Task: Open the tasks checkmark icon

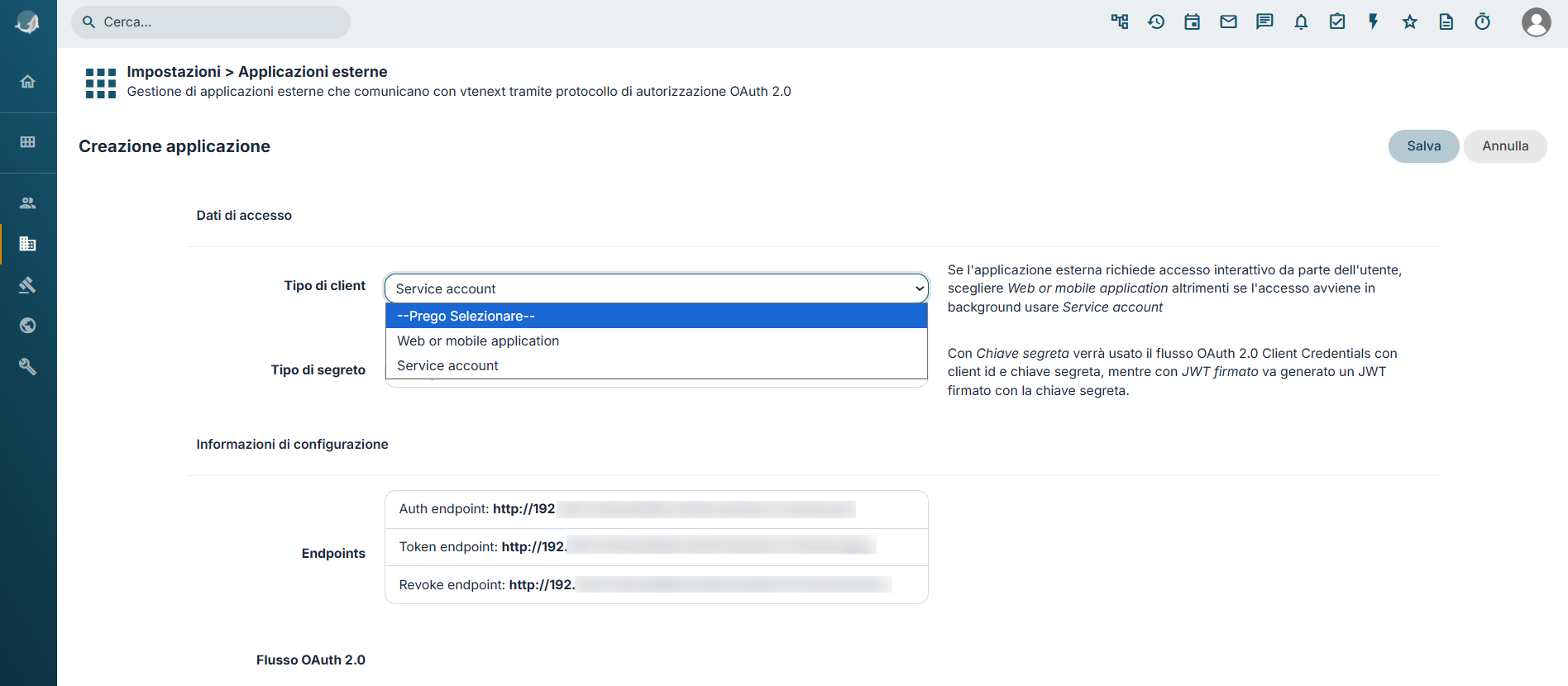Action: [1337, 22]
